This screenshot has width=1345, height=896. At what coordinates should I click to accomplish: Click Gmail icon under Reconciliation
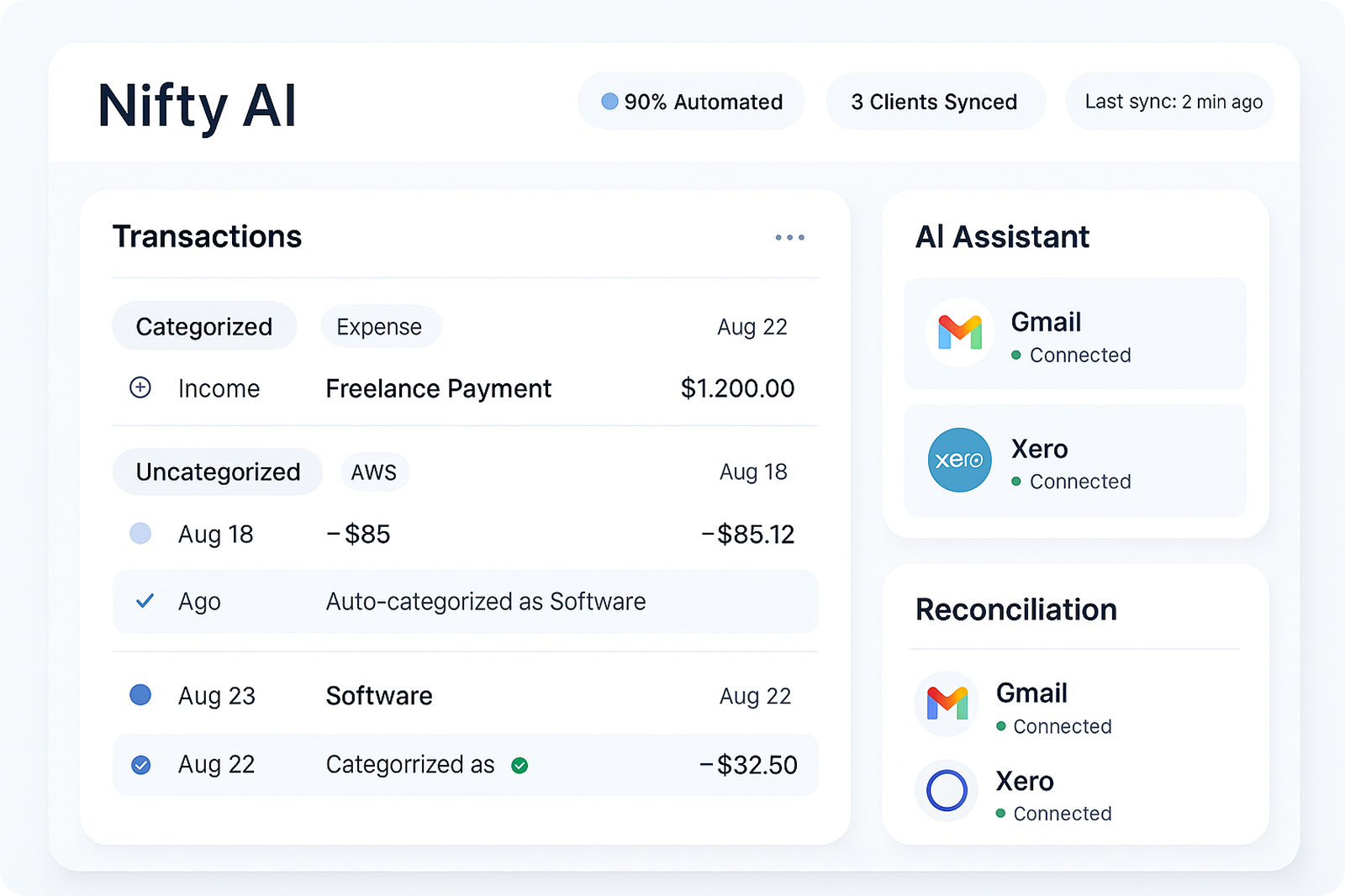(x=947, y=704)
